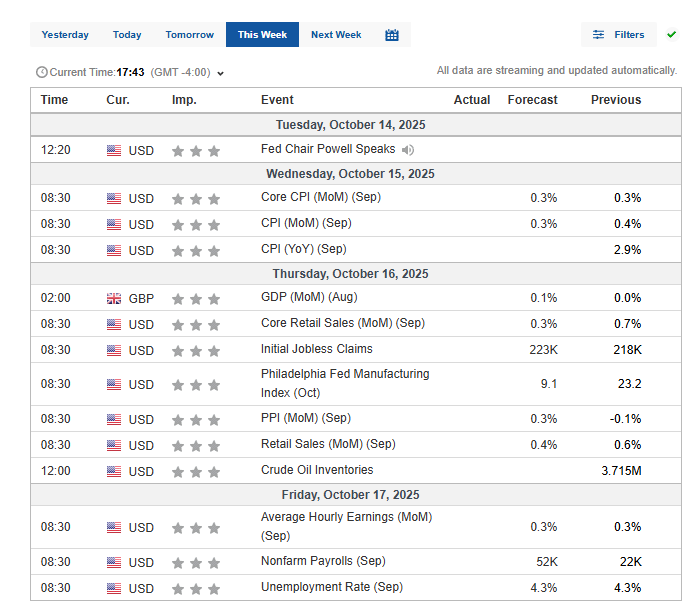Viewport: 695px width, 611px height.
Task: Open Crude Oil Inventories event
Action: [317, 470]
